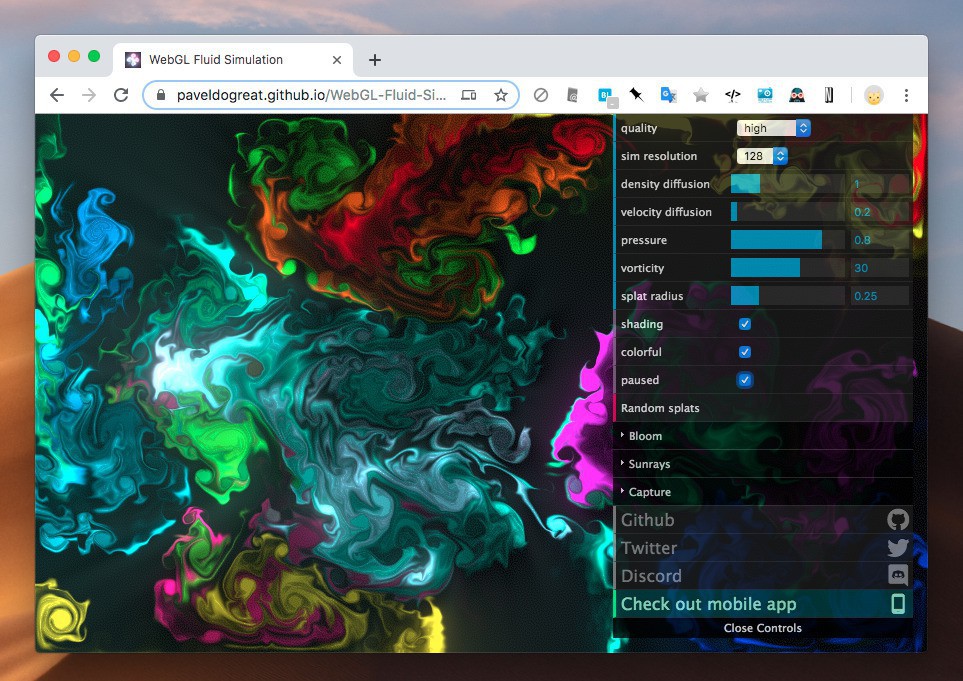Image resolution: width=963 pixels, height=681 pixels.
Task: Expand the Sunrays settings folder
Action: [649, 464]
